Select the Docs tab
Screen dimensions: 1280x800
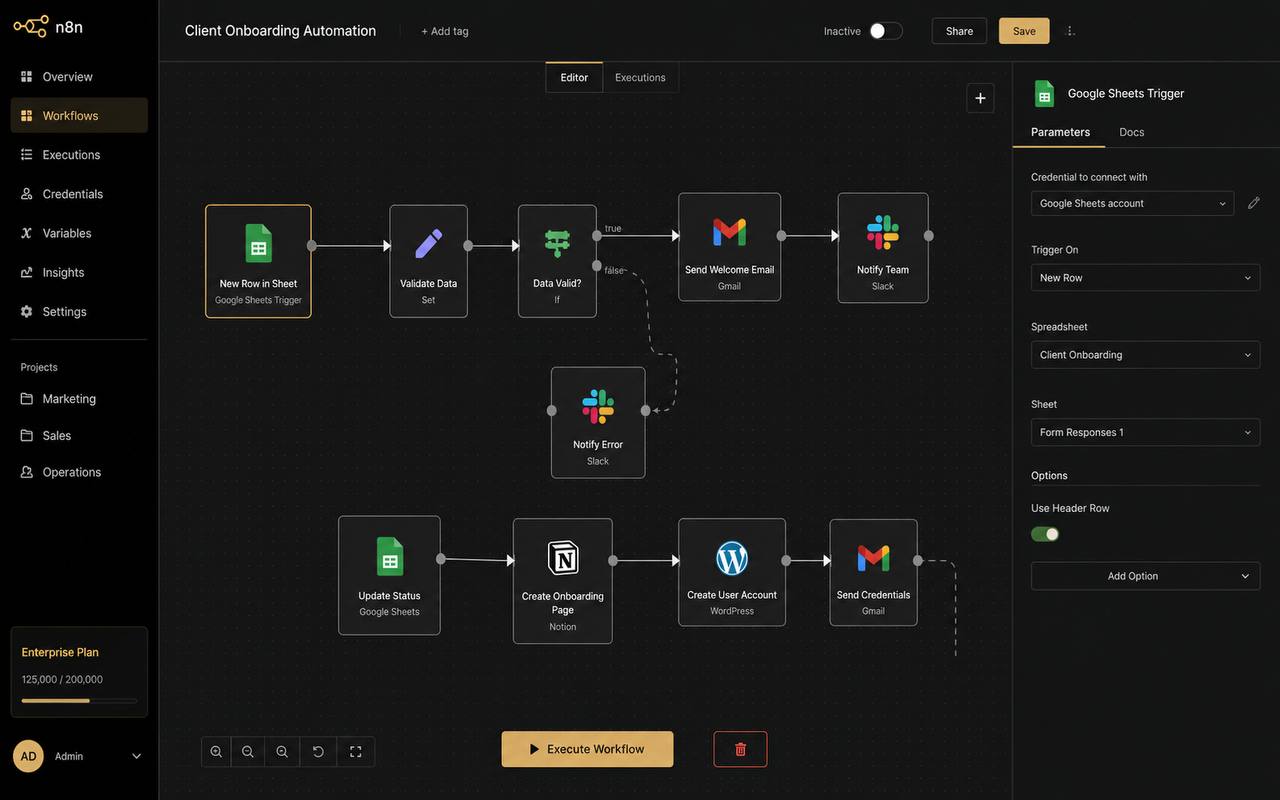(1131, 132)
